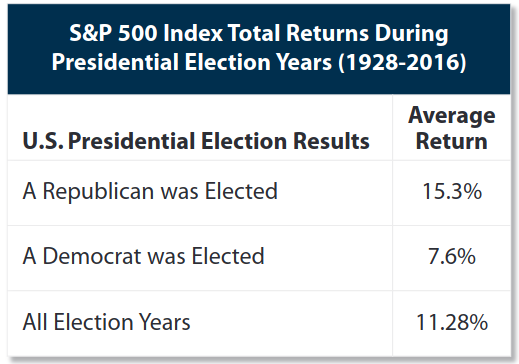Click the word Republican in first row
Viewport: 519px width, 364px height.
[99, 192]
